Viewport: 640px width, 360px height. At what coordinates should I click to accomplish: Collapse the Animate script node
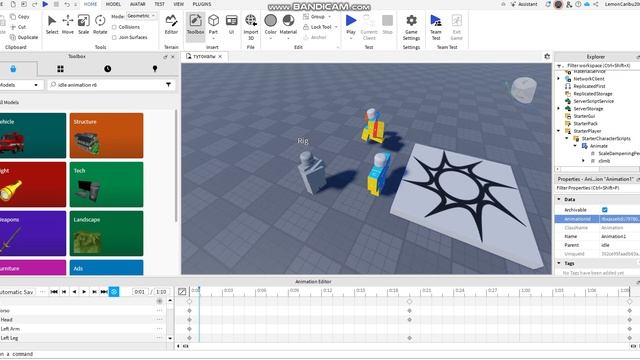click(575, 146)
